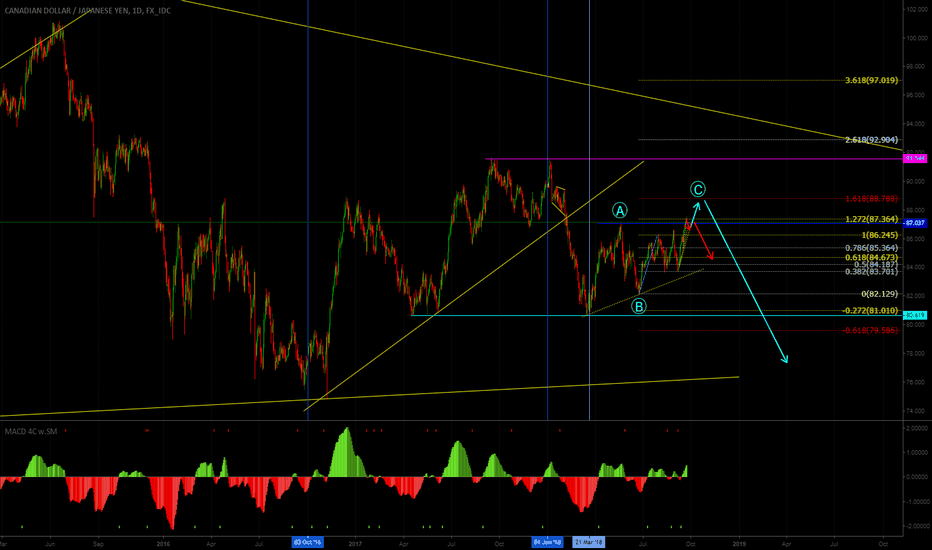Image resolution: width=932 pixels, height=550 pixels.
Task: Select the MACD 4C w.SM indicator label
Action: 31,431
